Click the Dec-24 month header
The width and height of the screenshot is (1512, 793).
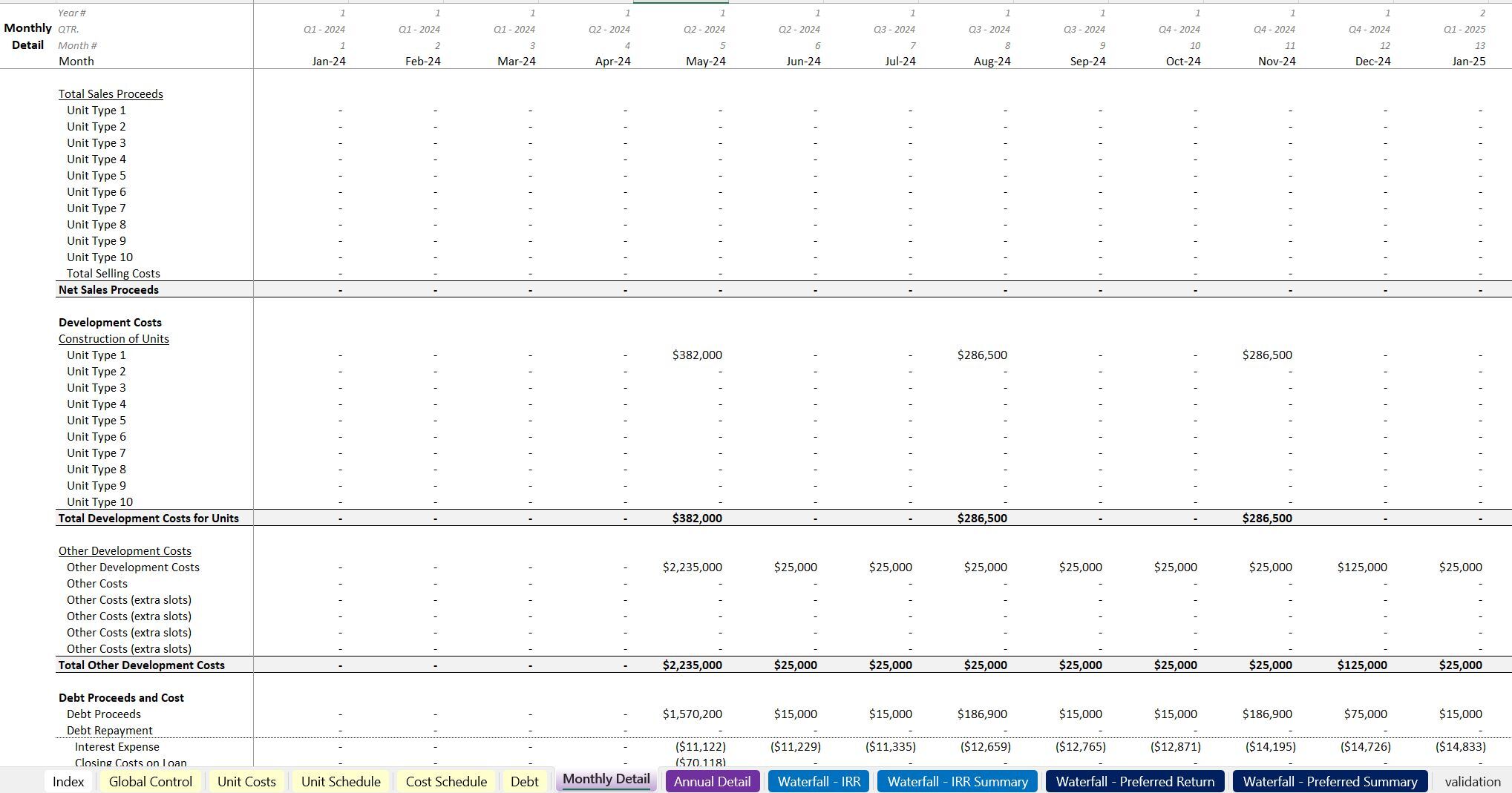pos(1373,62)
